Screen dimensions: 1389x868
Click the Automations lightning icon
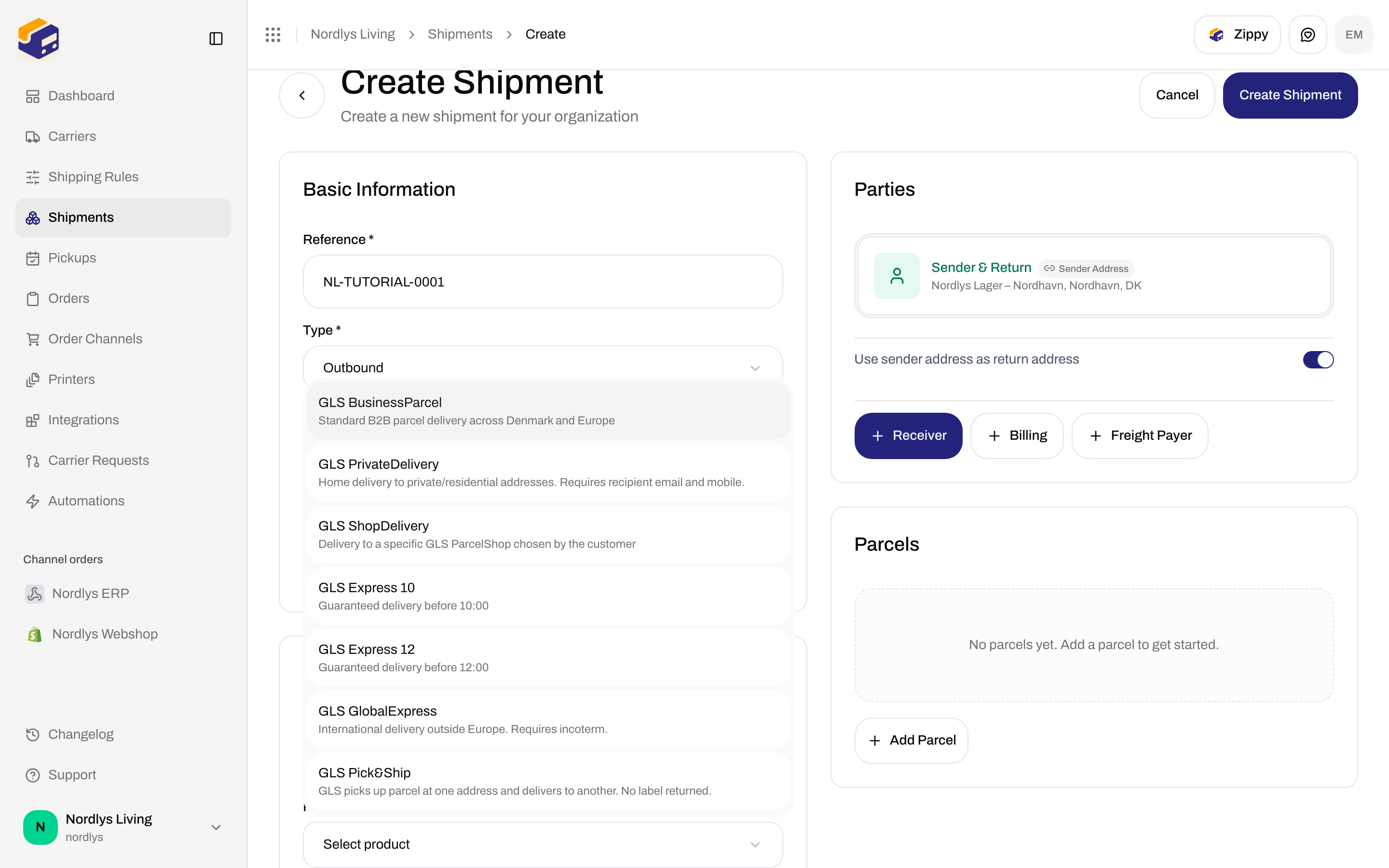click(x=33, y=501)
